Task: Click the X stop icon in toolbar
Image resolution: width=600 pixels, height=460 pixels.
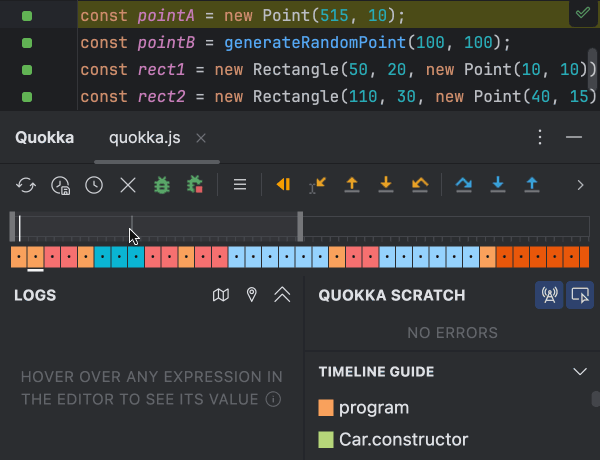Action: point(128,185)
